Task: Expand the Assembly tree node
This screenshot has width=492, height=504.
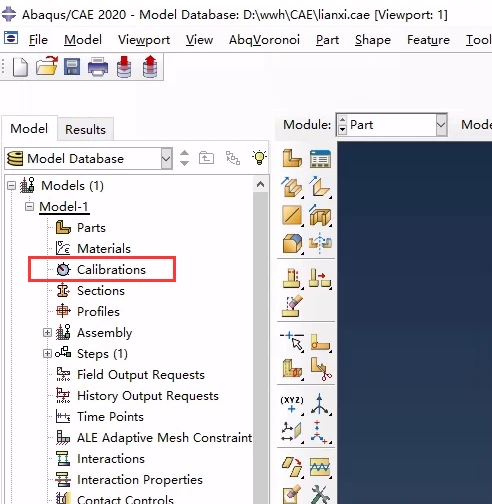Action: (47, 333)
